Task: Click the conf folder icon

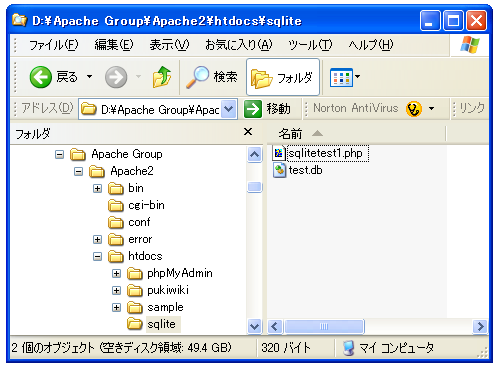Action: click(116, 222)
